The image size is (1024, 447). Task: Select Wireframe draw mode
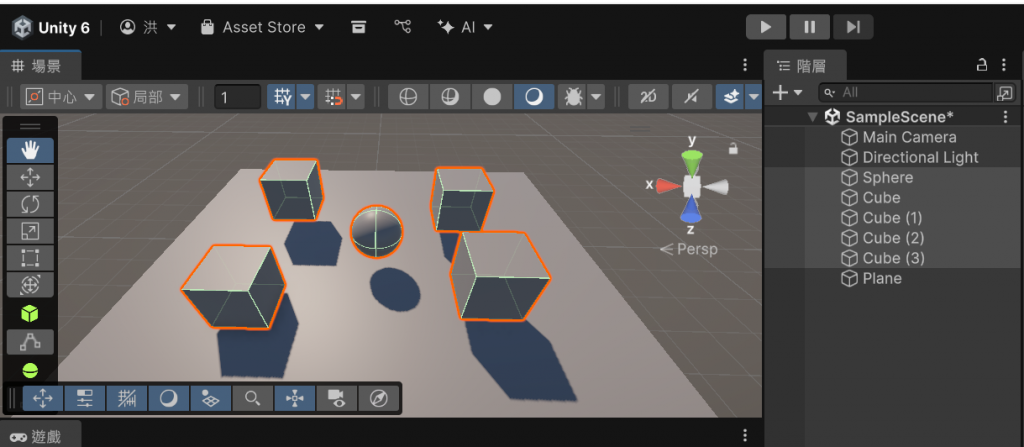click(x=408, y=97)
